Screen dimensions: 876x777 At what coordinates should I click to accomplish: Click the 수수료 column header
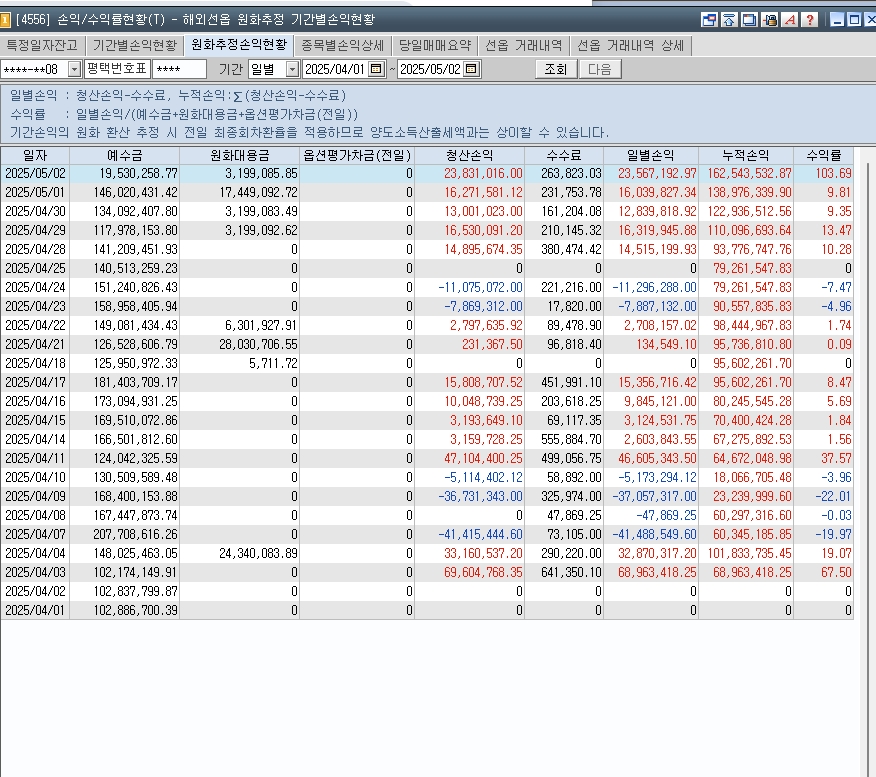point(564,155)
